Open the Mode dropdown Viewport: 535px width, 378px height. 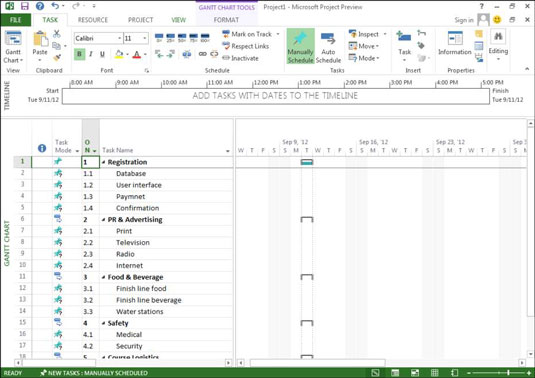(x=364, y=58)
